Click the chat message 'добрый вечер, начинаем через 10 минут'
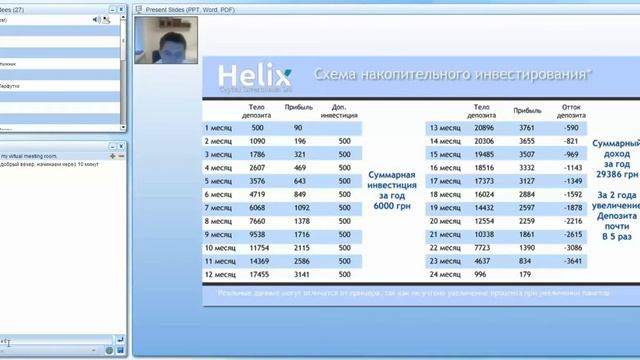This screenshot has width=640, height=360. (49, 164)
